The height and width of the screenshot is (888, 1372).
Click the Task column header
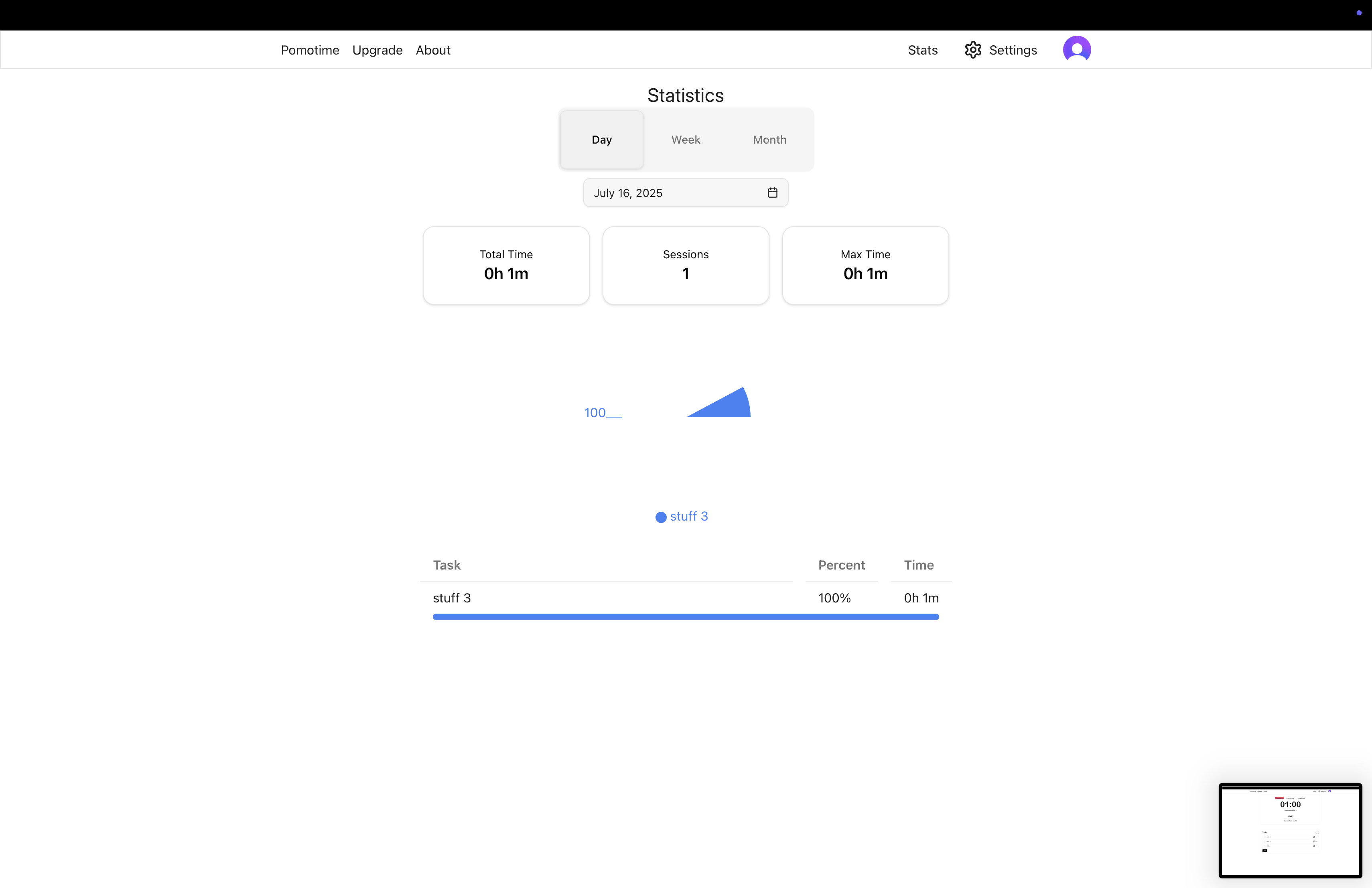[447, 565]
